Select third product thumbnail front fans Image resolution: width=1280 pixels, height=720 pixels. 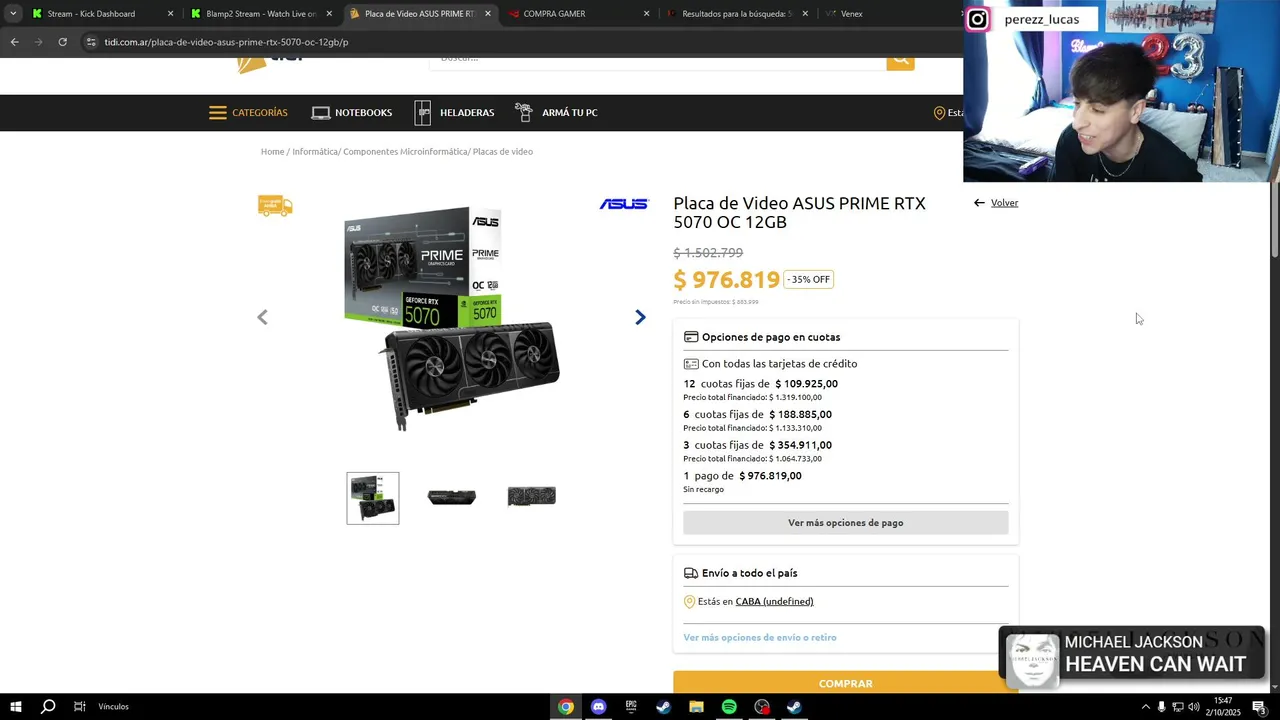[531, 496]
